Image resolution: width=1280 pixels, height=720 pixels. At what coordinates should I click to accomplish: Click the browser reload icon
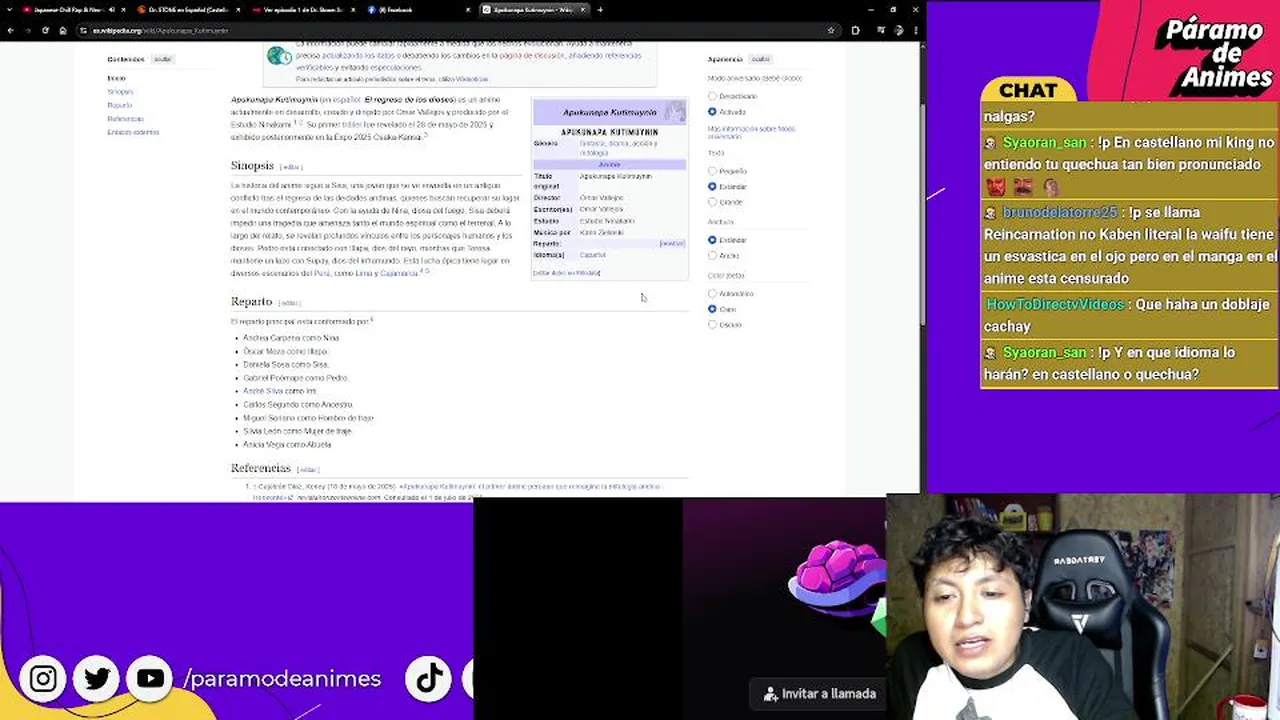(x=45, y=30)
